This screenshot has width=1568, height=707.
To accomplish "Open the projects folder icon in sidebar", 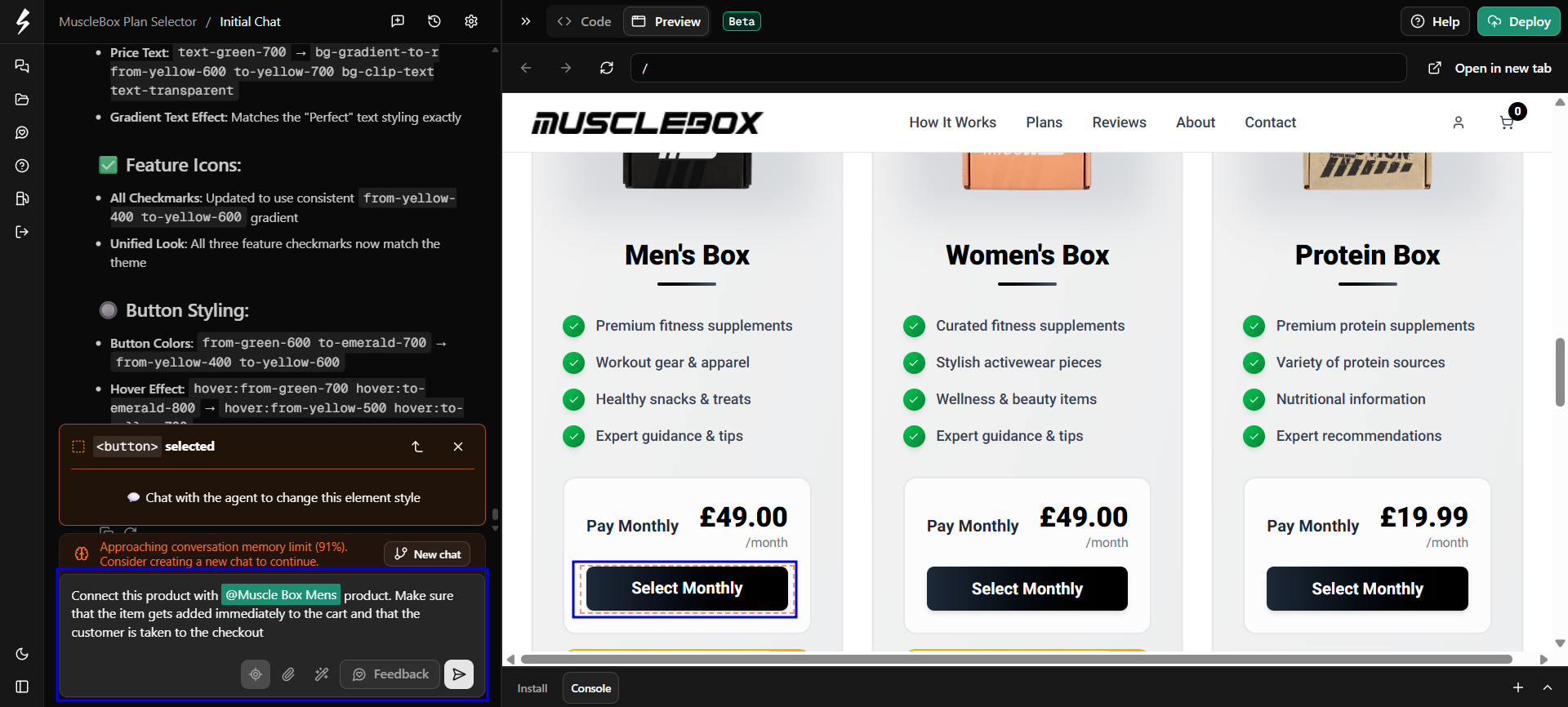I will click(x=22, y=100).
